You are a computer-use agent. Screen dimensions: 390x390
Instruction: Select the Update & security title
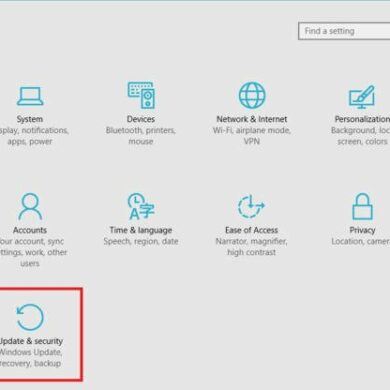pos(31,341)
